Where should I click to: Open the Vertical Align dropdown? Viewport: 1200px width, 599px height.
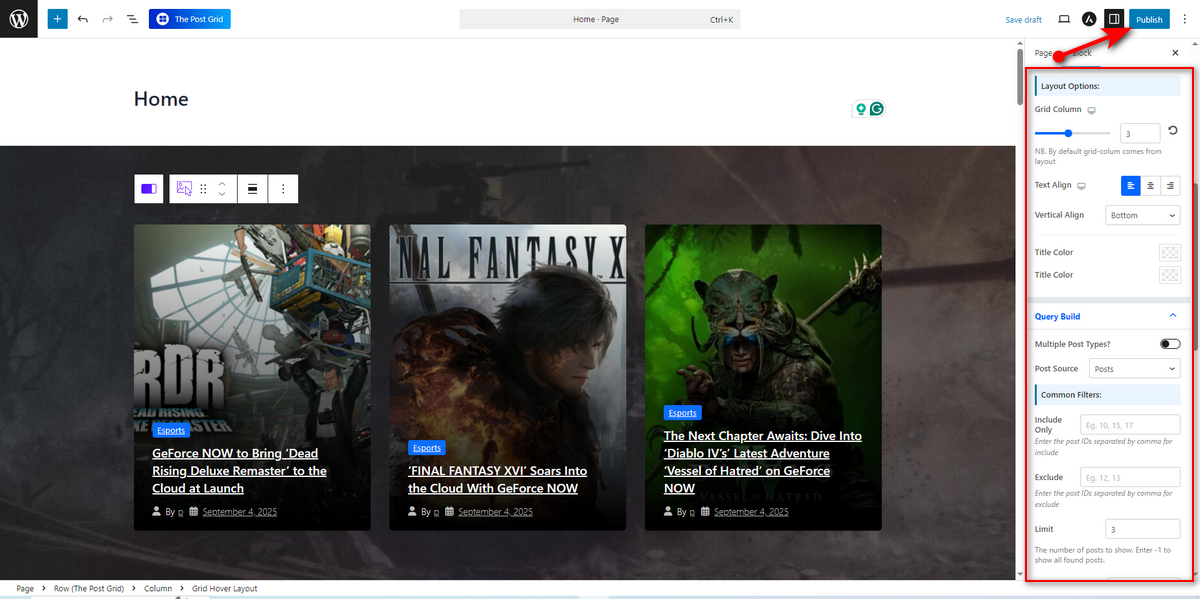point(1143,215)
